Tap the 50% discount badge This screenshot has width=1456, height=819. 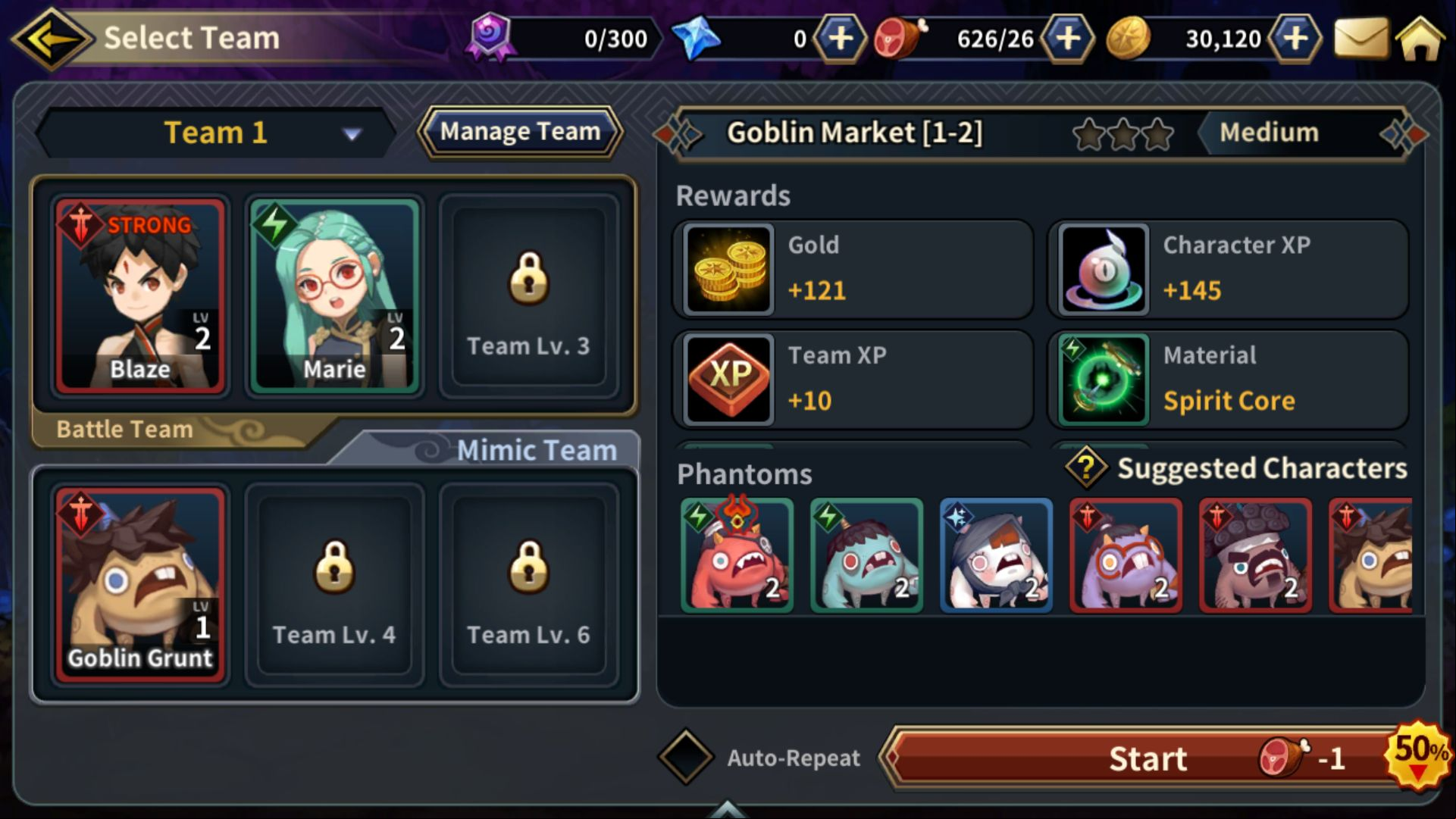[1419, 755]
